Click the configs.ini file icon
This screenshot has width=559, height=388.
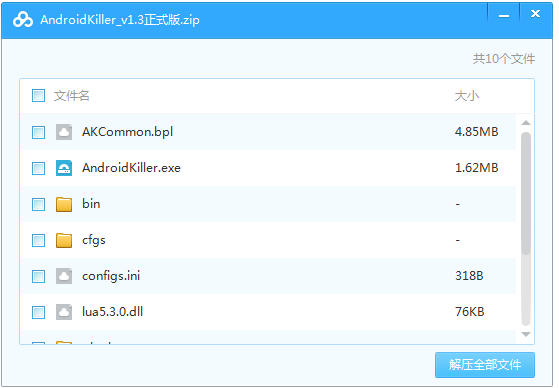point(64,276)
